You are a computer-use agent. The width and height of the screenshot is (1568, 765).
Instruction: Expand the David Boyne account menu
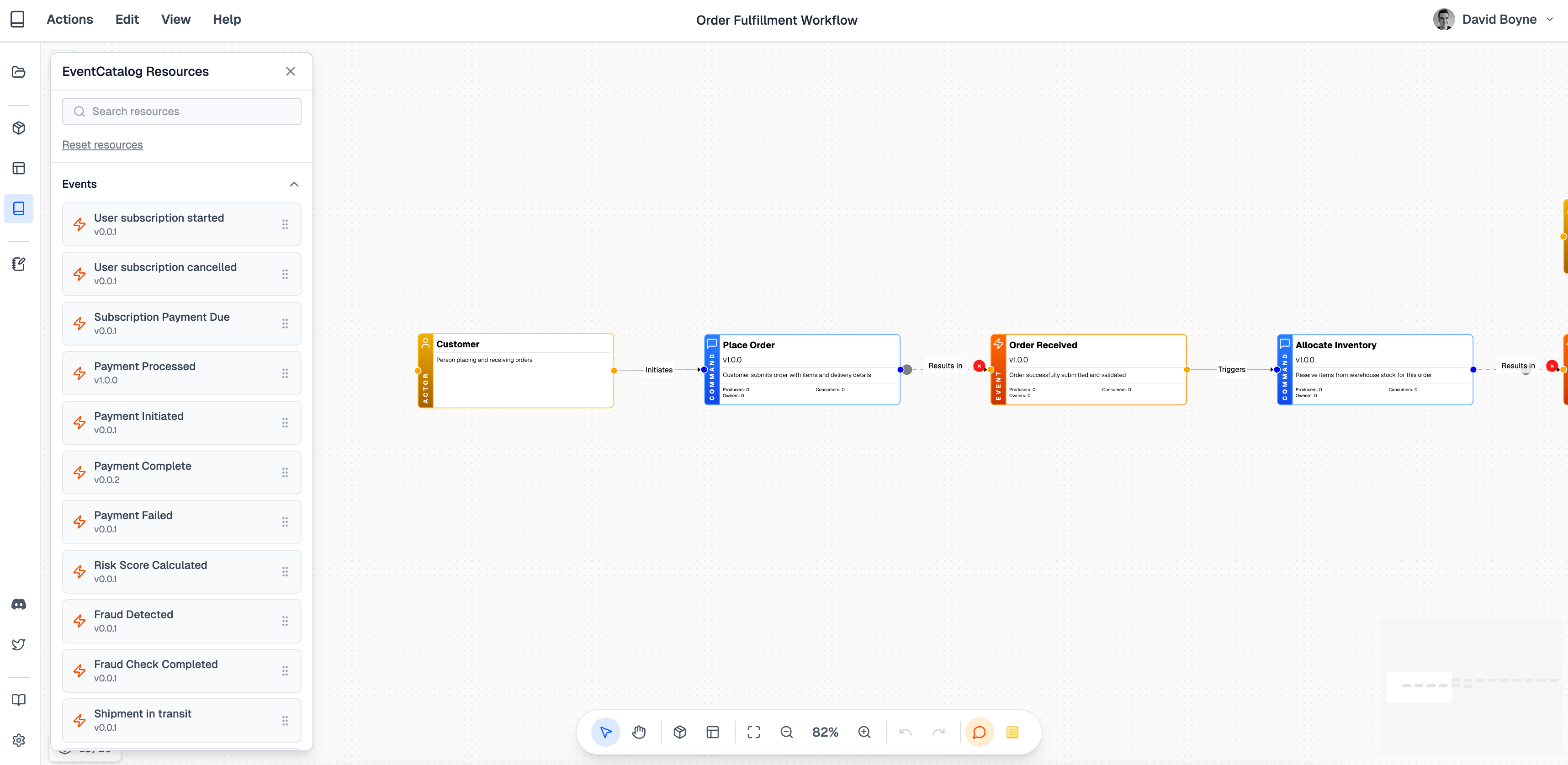(1550, 19)
